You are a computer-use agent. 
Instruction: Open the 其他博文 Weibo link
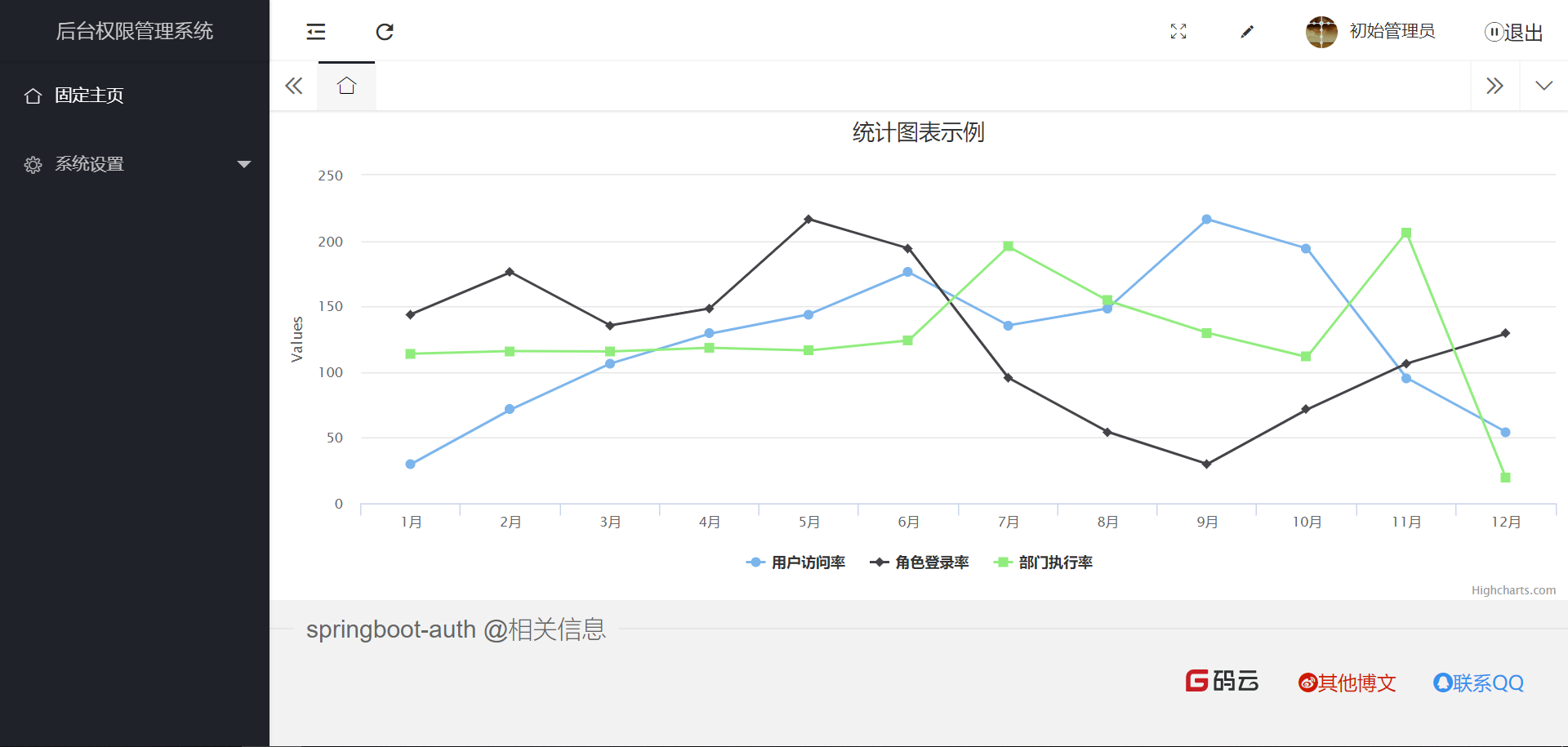(x=1347, y=683)
